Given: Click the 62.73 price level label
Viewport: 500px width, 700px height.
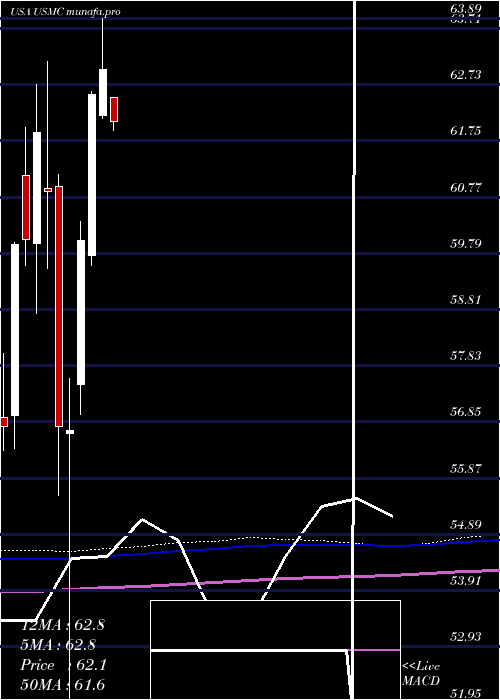Looking at the screenshot, I should pos(466,75).
